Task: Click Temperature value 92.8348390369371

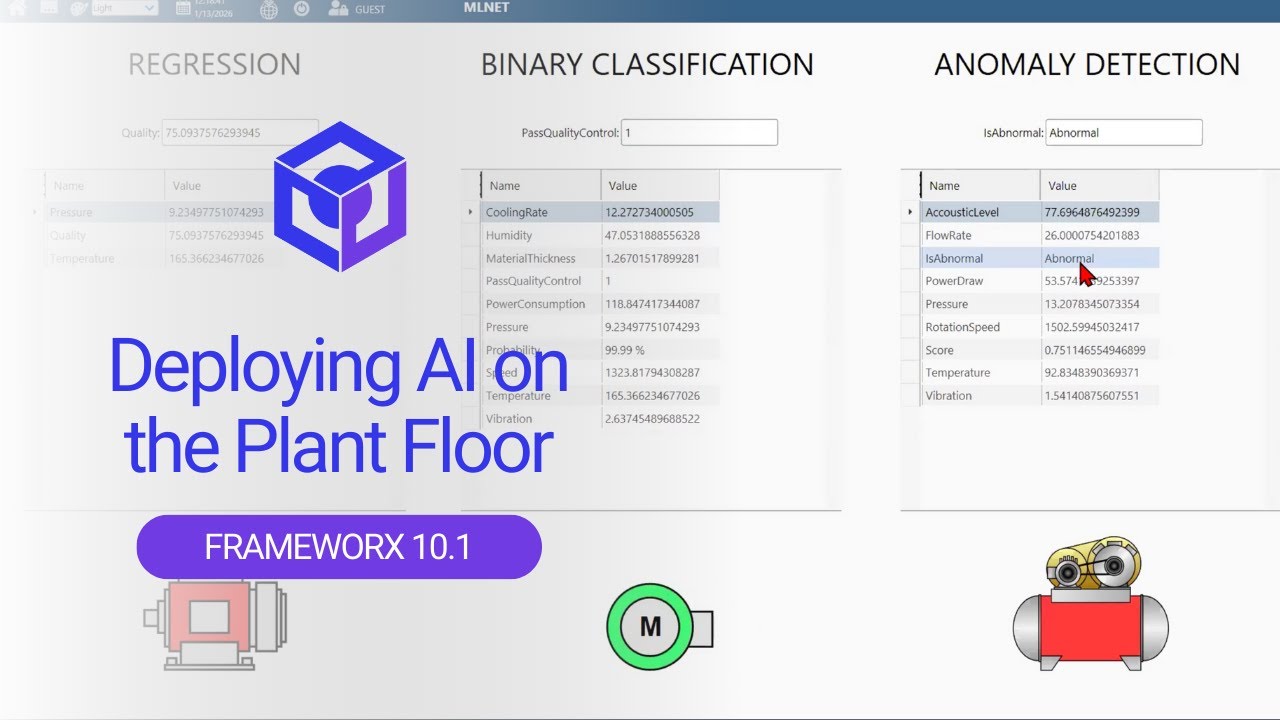Action: [x=1092, y=373]
